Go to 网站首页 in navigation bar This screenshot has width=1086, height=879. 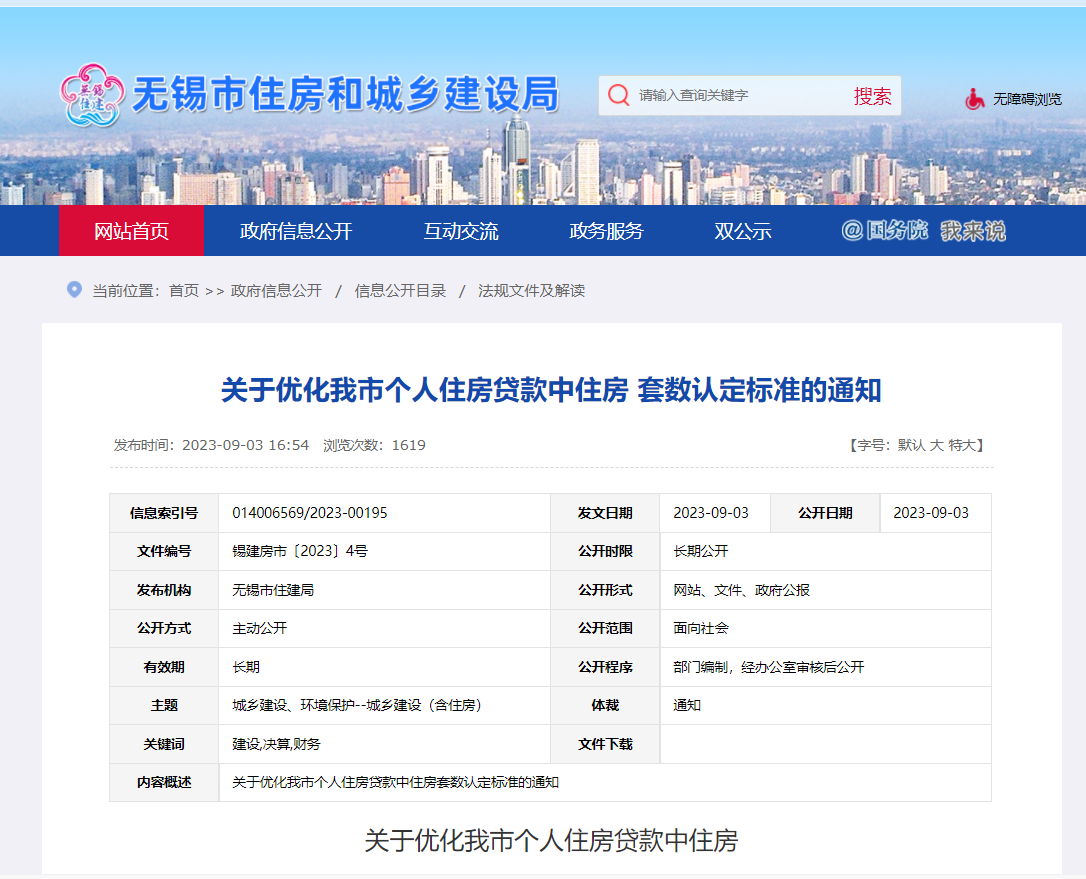point(131,231)
